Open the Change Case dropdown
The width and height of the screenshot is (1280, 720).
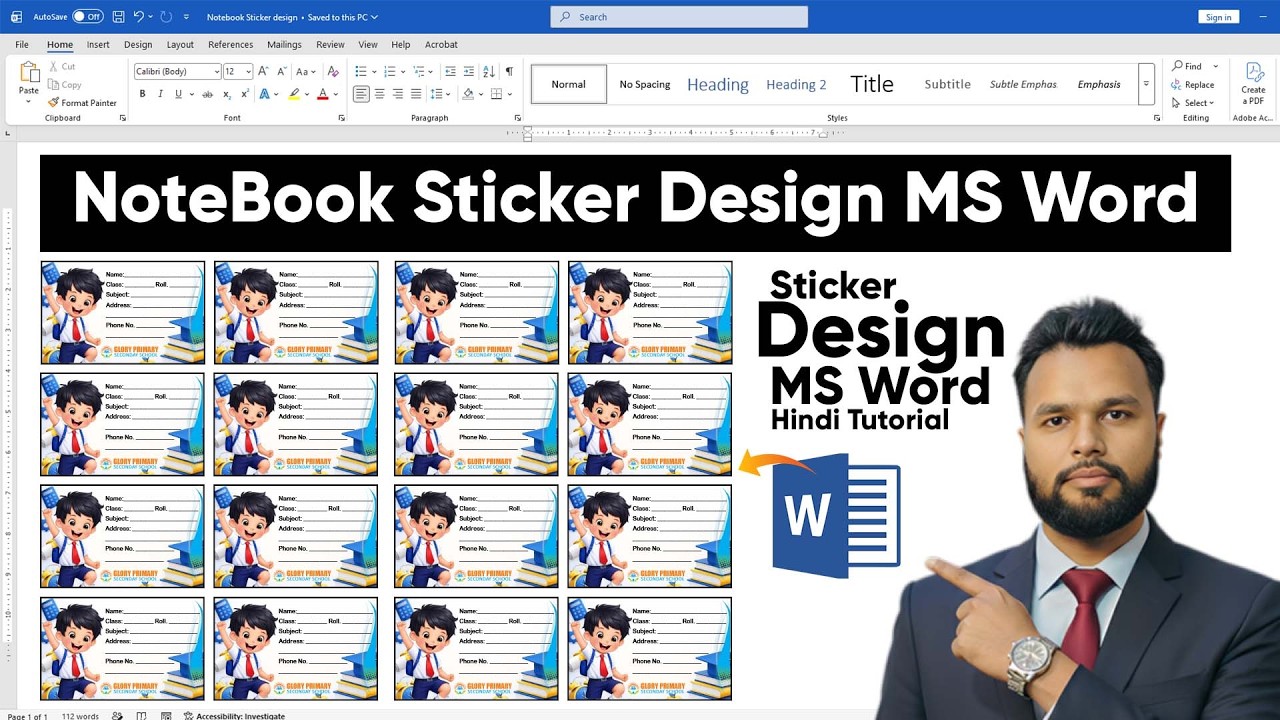click(x=306, y=72)
